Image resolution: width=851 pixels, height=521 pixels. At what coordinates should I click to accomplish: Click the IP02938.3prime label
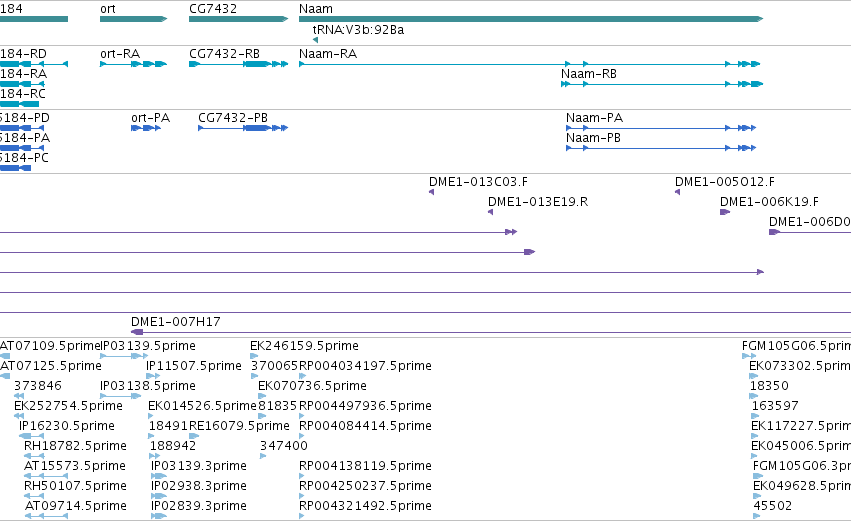(199, 486)
